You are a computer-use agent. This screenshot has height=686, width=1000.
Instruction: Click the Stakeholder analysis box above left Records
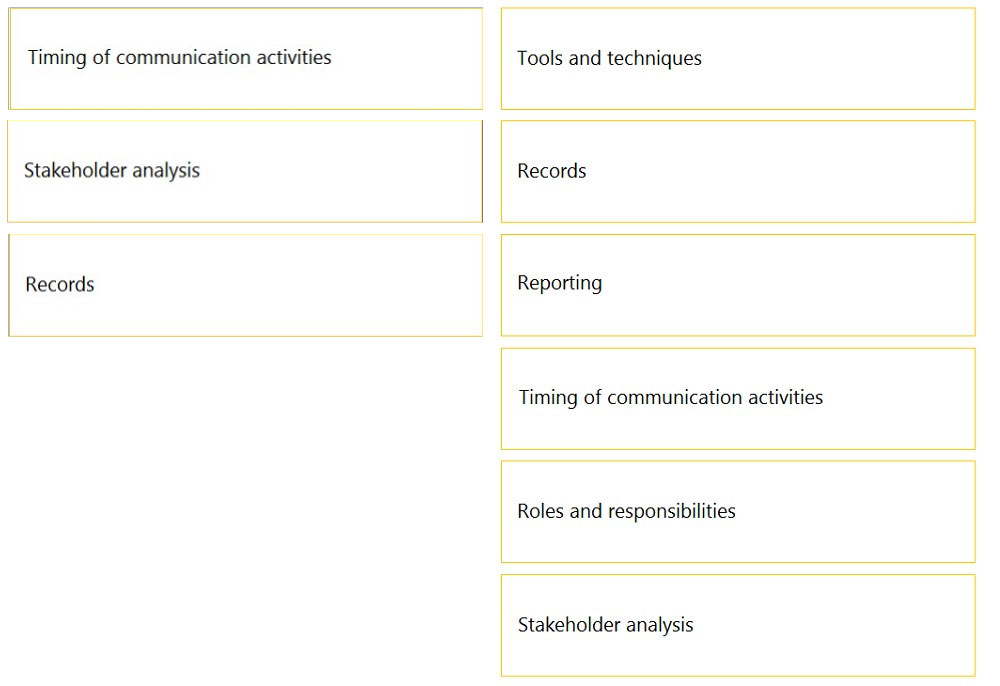point(246,172)
